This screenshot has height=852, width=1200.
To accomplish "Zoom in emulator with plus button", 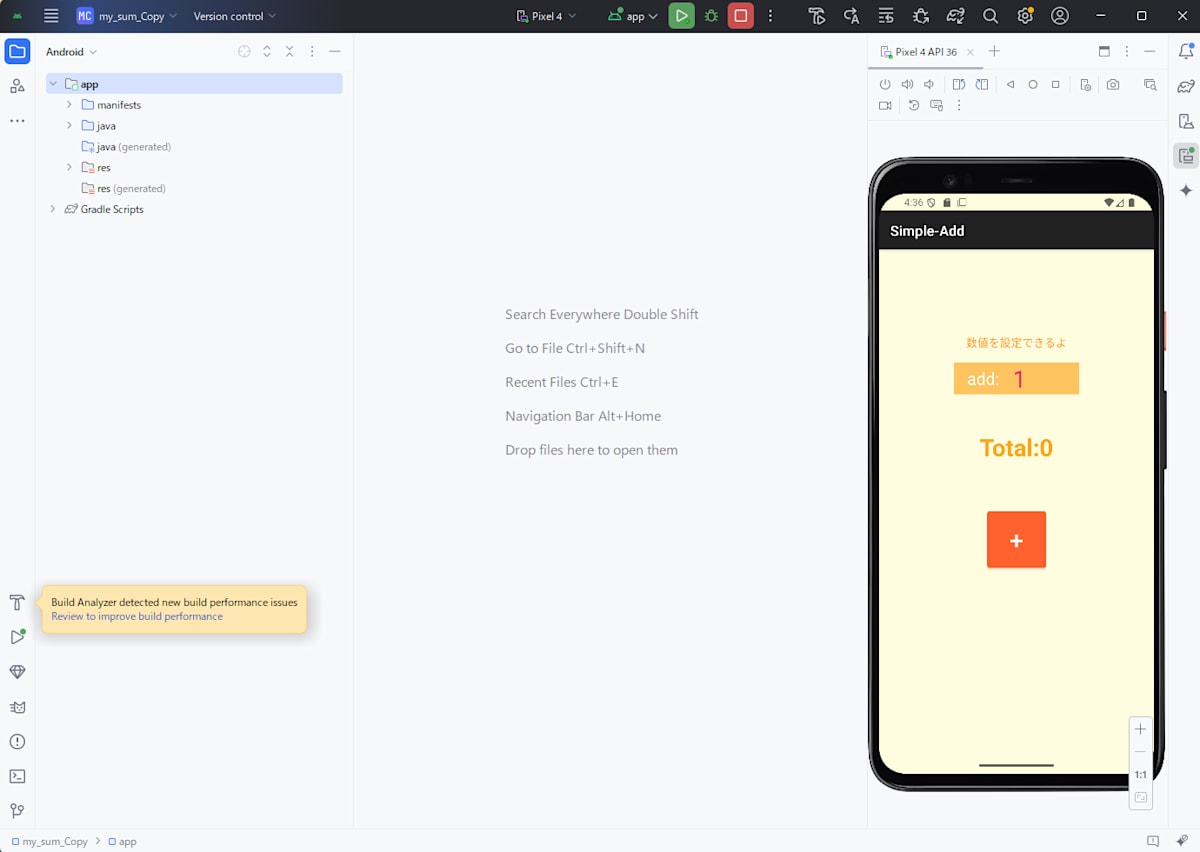I will click(x=1141, y=729).
